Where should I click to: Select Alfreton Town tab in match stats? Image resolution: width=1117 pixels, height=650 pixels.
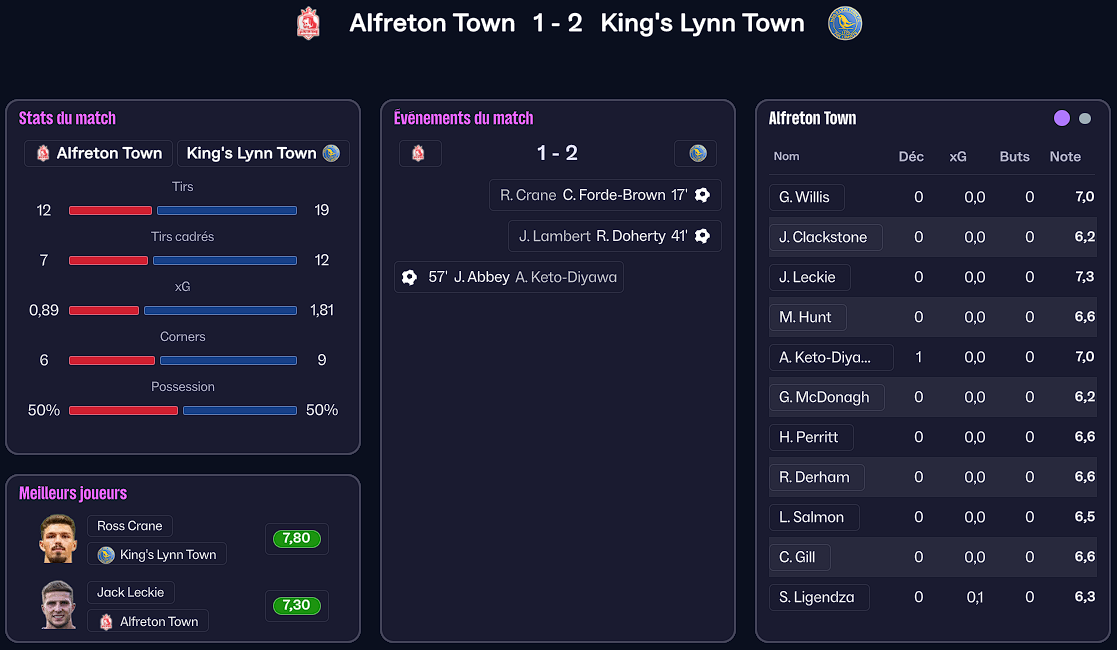coord(99,153)
